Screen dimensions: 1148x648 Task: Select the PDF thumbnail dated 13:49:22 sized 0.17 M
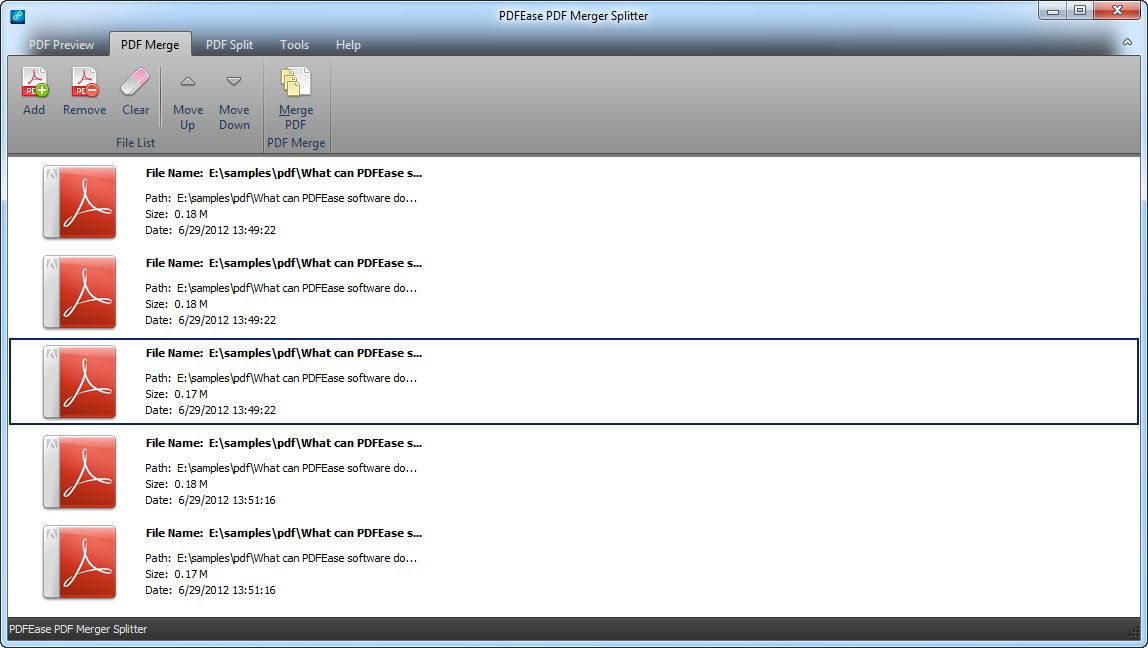[x=79, y=382]
